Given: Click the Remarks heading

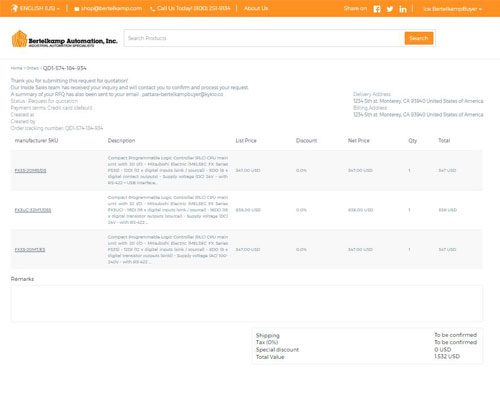Looking at the screenshot, I should pos(22,279).
